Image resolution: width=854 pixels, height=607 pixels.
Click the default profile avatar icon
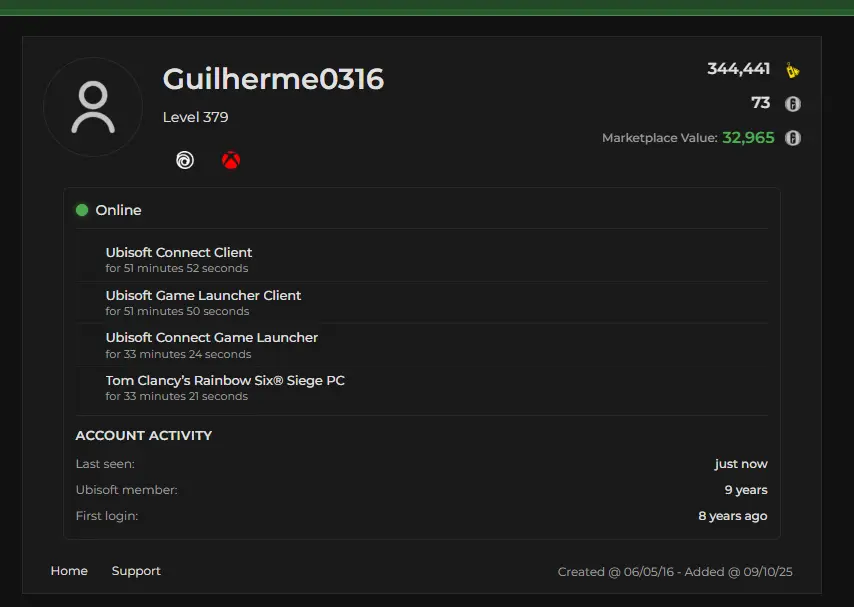(x=93, y=107)
